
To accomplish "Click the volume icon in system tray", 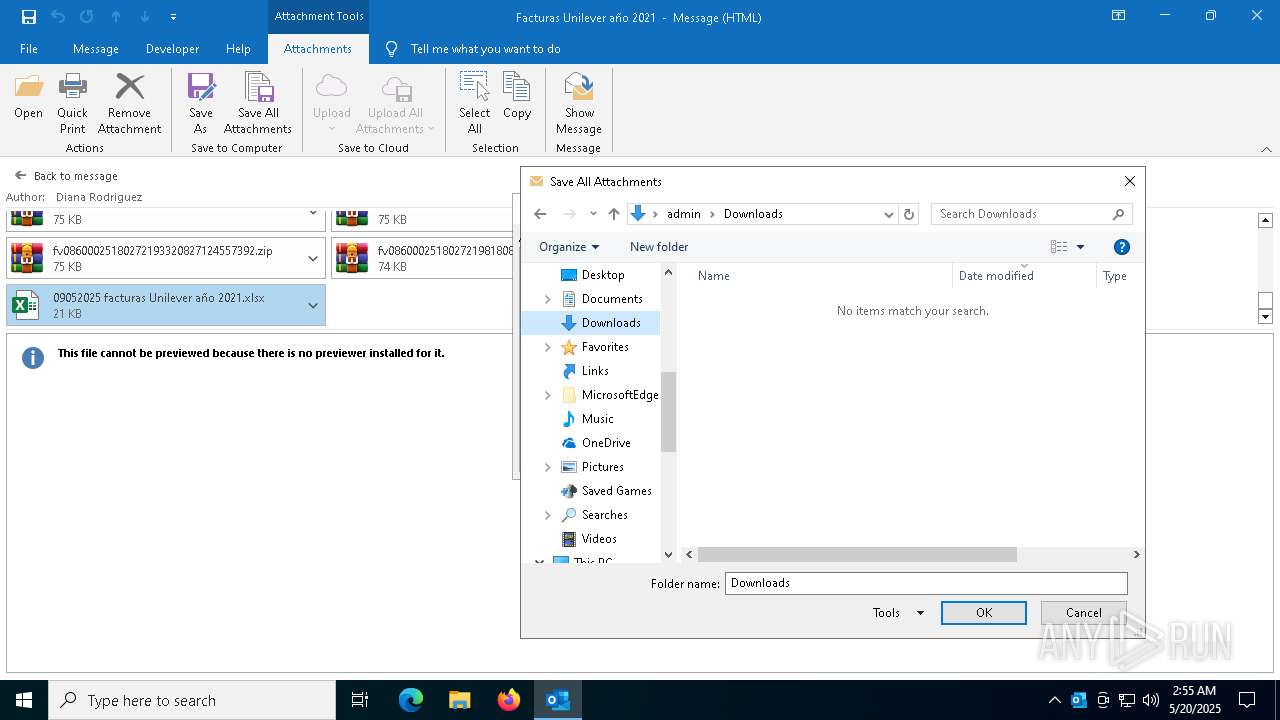I will [1151, 700].
